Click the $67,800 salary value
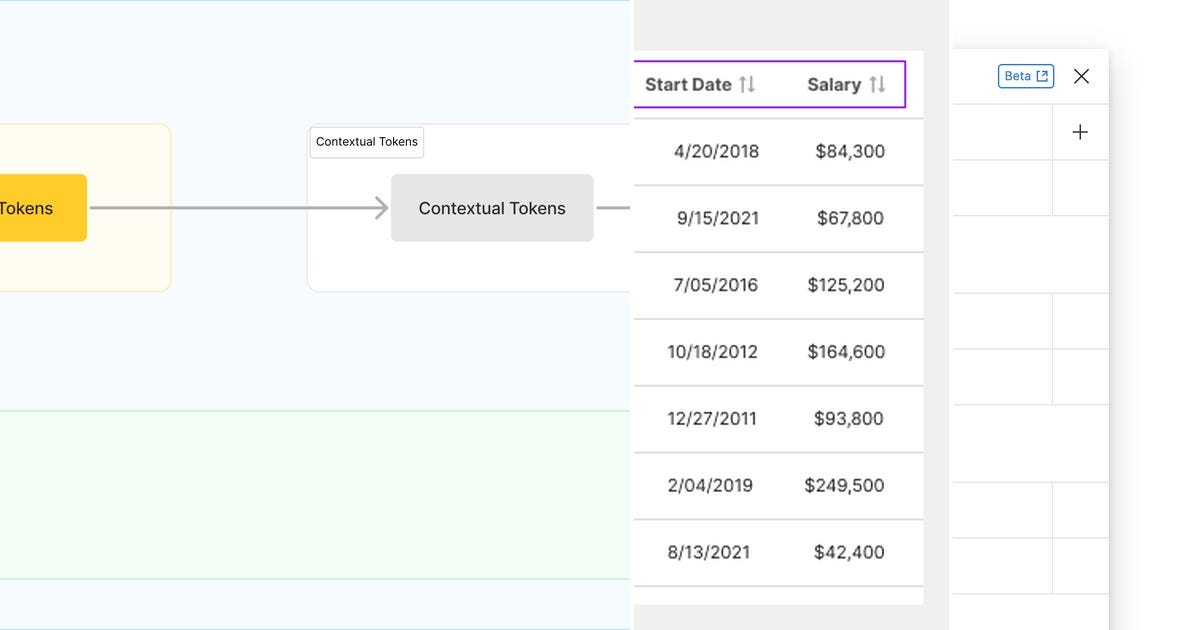Image resolution: width=1200 pixels, height=630 pixels. 850,218
